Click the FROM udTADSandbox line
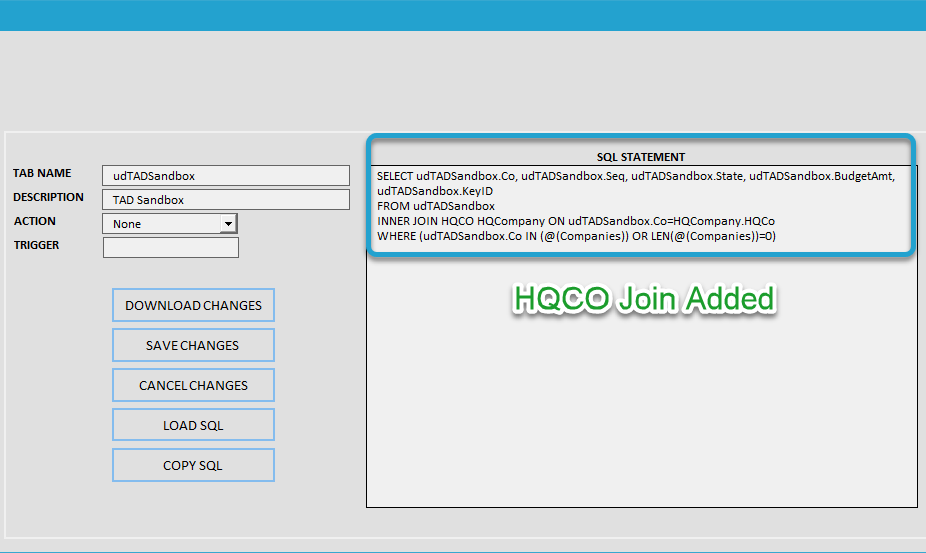The height and width of the screenshot is (553, 926). tap(436, 206)
